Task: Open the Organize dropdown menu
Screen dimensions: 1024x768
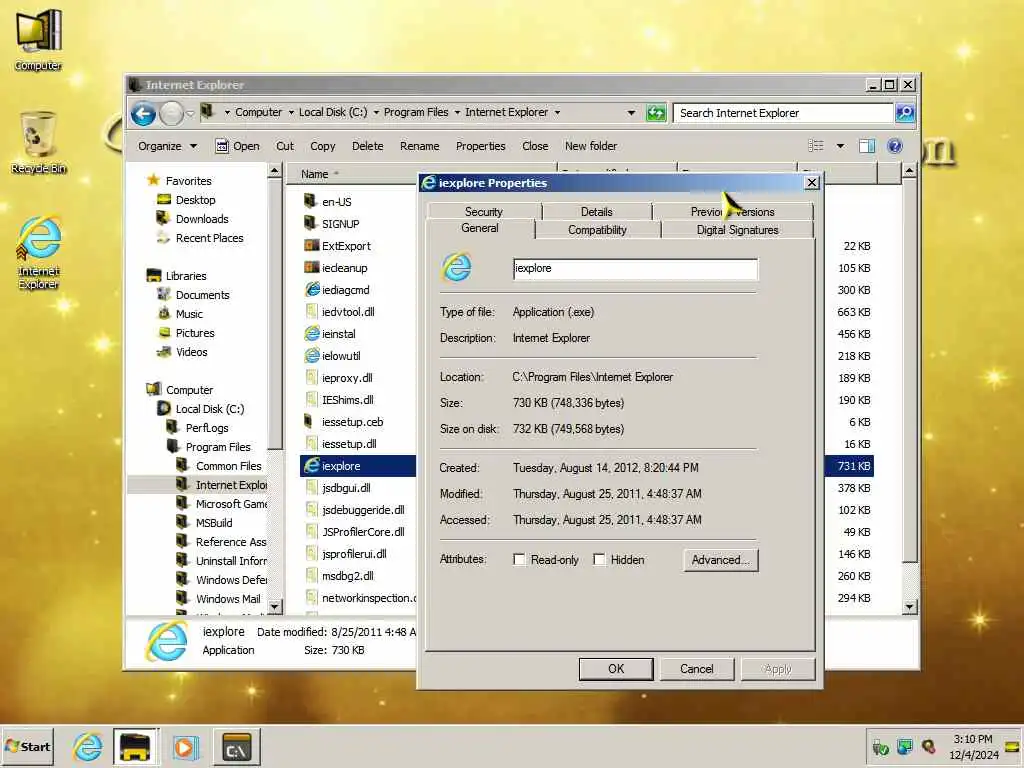Action: click(x=167, y=146)
